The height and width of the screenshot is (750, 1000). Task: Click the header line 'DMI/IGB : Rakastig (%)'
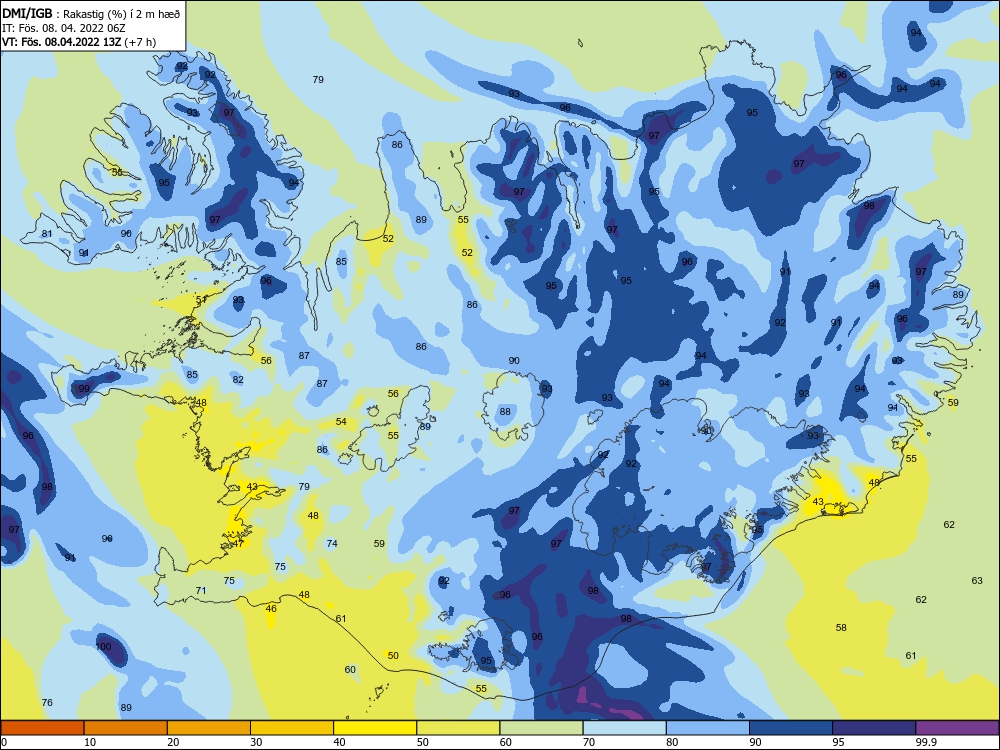tap(91, 14)
